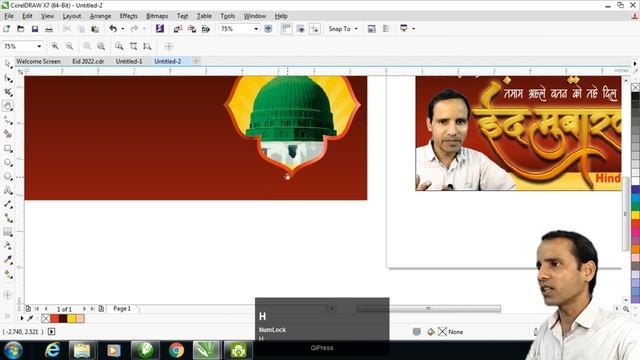Expand Application Launcher dropdown arrow
This screenshot has width=640, height=360.
click(x=413, y=29)
